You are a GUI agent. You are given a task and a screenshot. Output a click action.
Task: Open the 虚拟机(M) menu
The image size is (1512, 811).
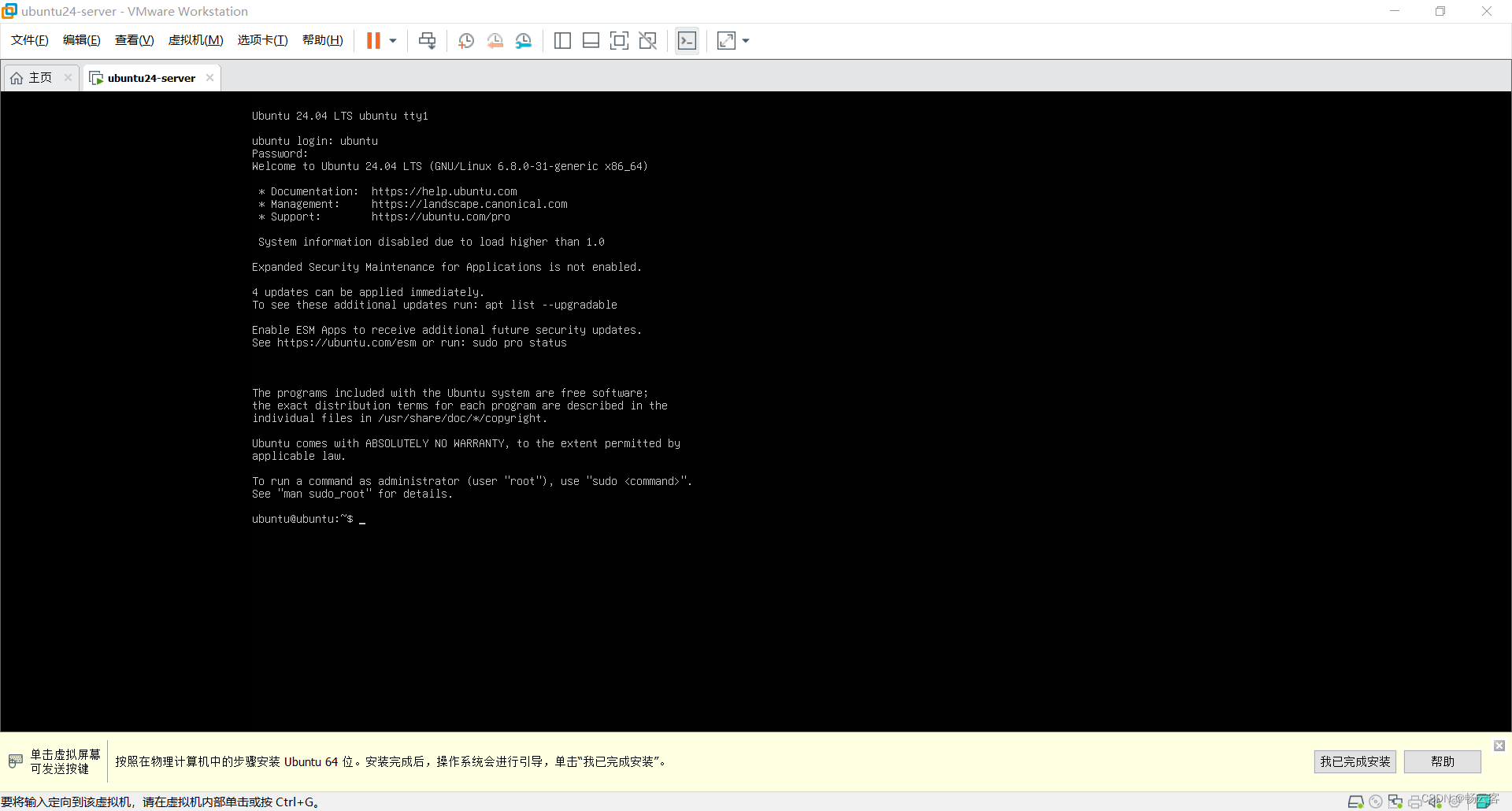pos(195,40)
